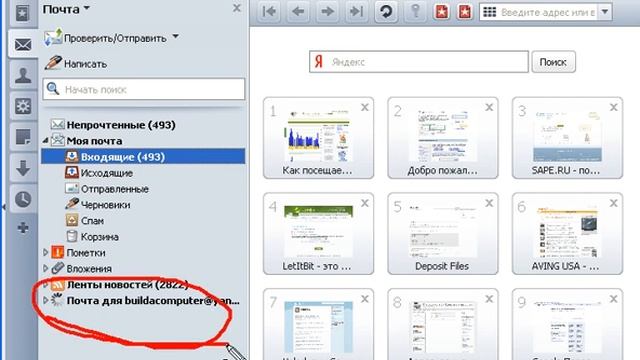The height and width of the screenshot is (360, 640).
Task: Open Speed Dial 1 Как посещае…
Action: (318, 138)
